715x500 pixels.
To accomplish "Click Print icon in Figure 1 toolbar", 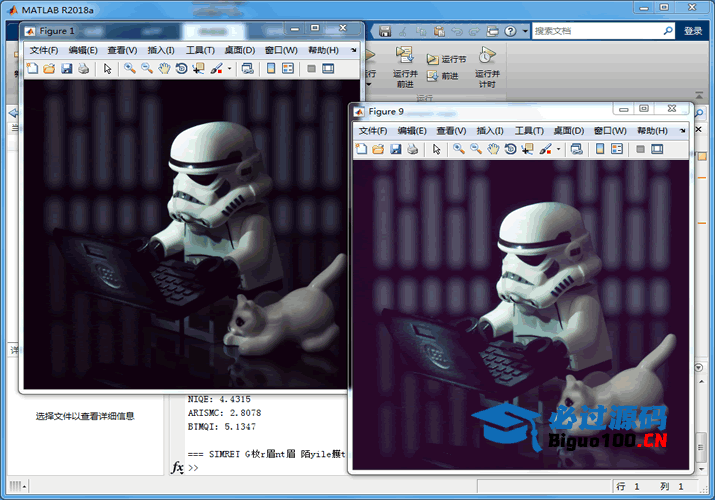I will point(83,69).
